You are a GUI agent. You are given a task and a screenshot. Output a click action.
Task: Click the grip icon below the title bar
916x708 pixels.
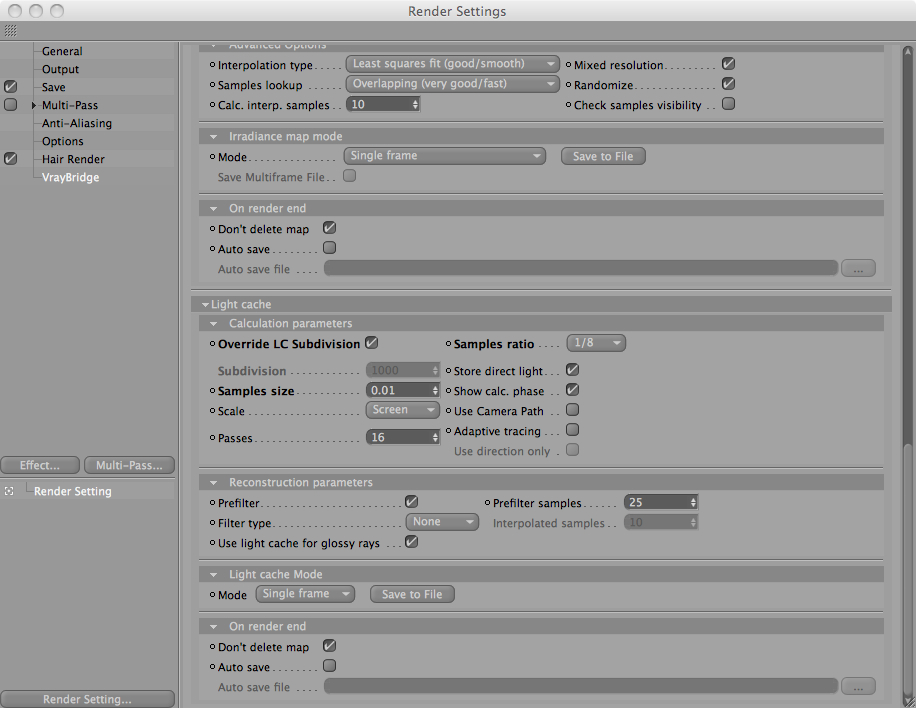[x=11, y=30]
